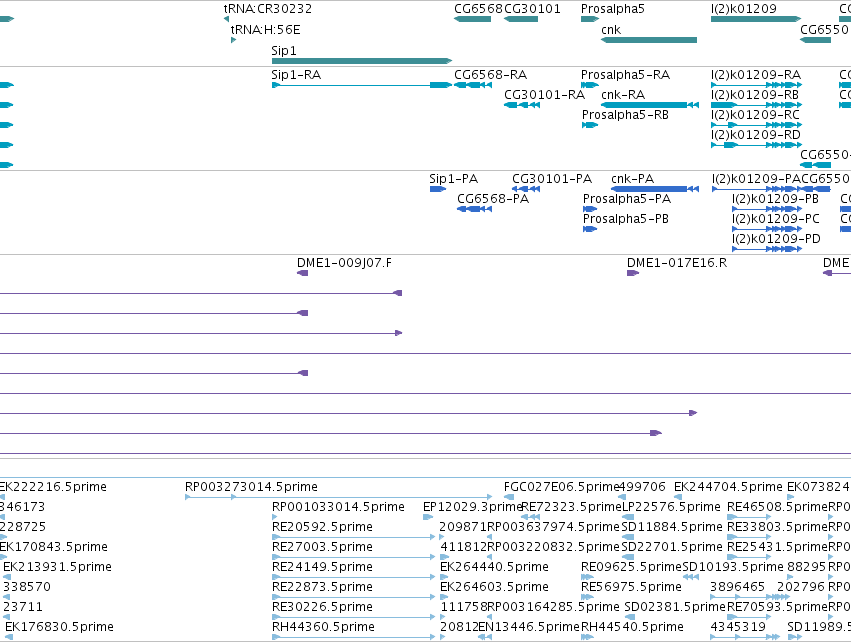
Task: Click the 4345319 EST label
Action: point(738,627)
